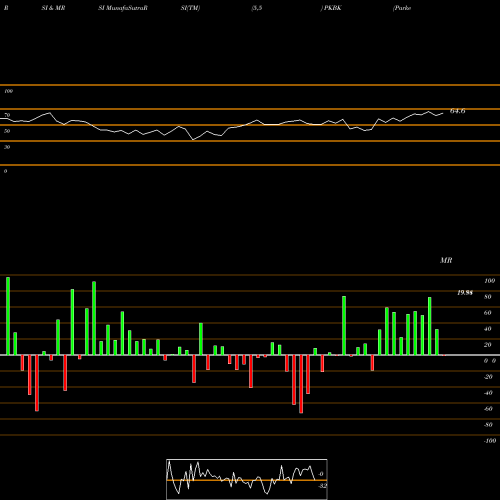Click the PKBK ticker text in header
The width and height of the screenshot is (500, 500).
[333, 8]
